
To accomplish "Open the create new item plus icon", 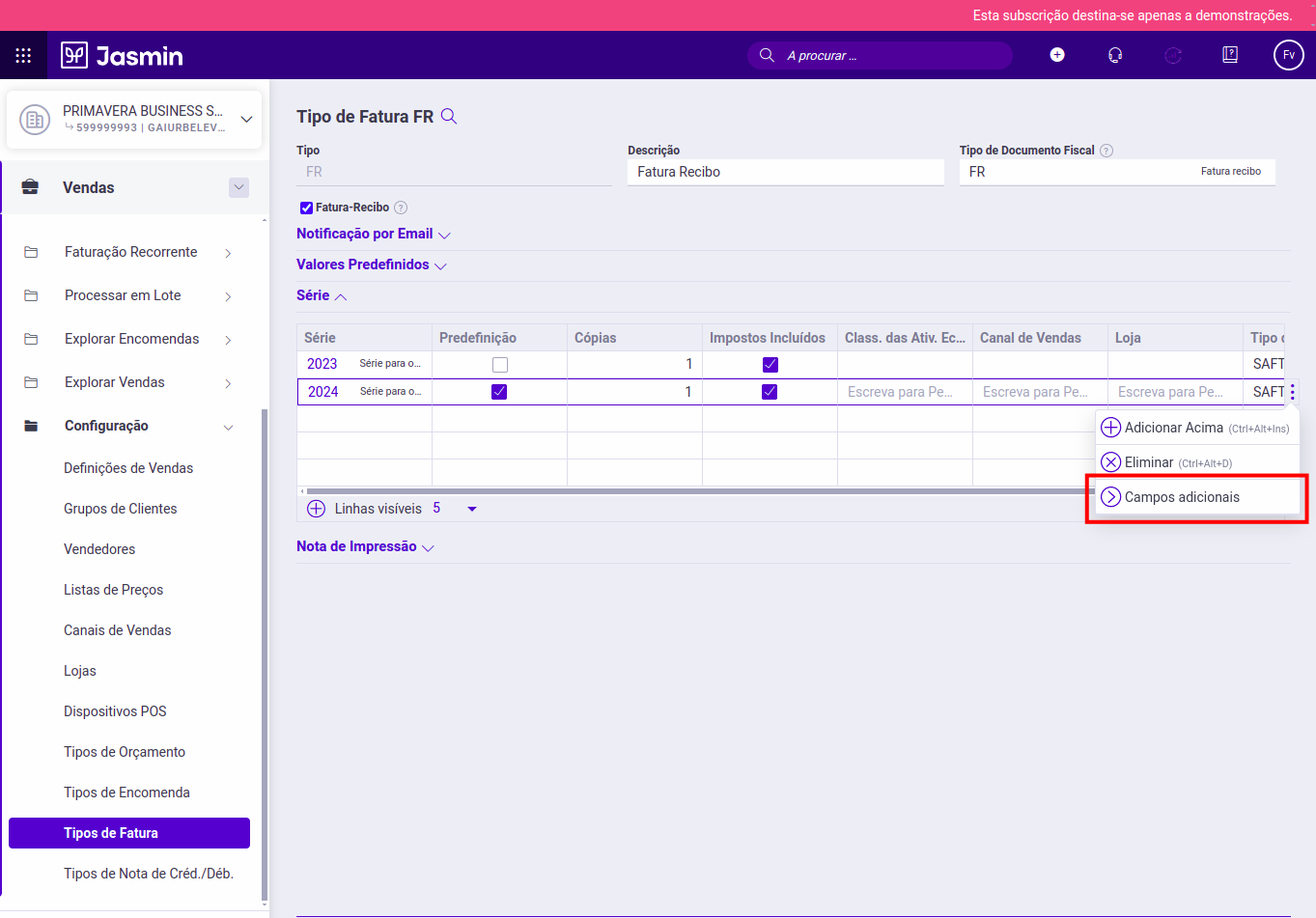I will 1057,55.
